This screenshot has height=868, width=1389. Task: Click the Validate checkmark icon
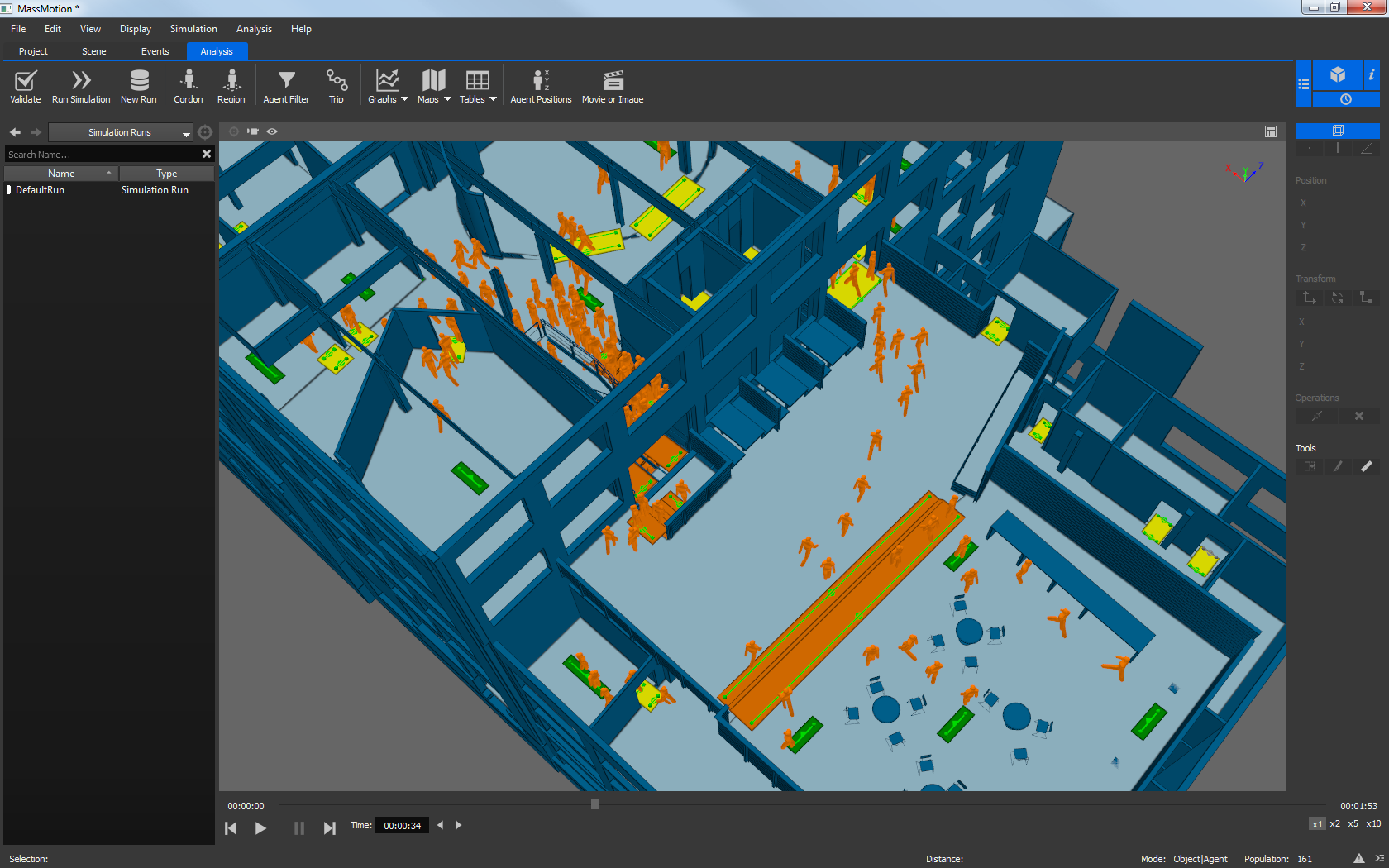tap(26, 81)
